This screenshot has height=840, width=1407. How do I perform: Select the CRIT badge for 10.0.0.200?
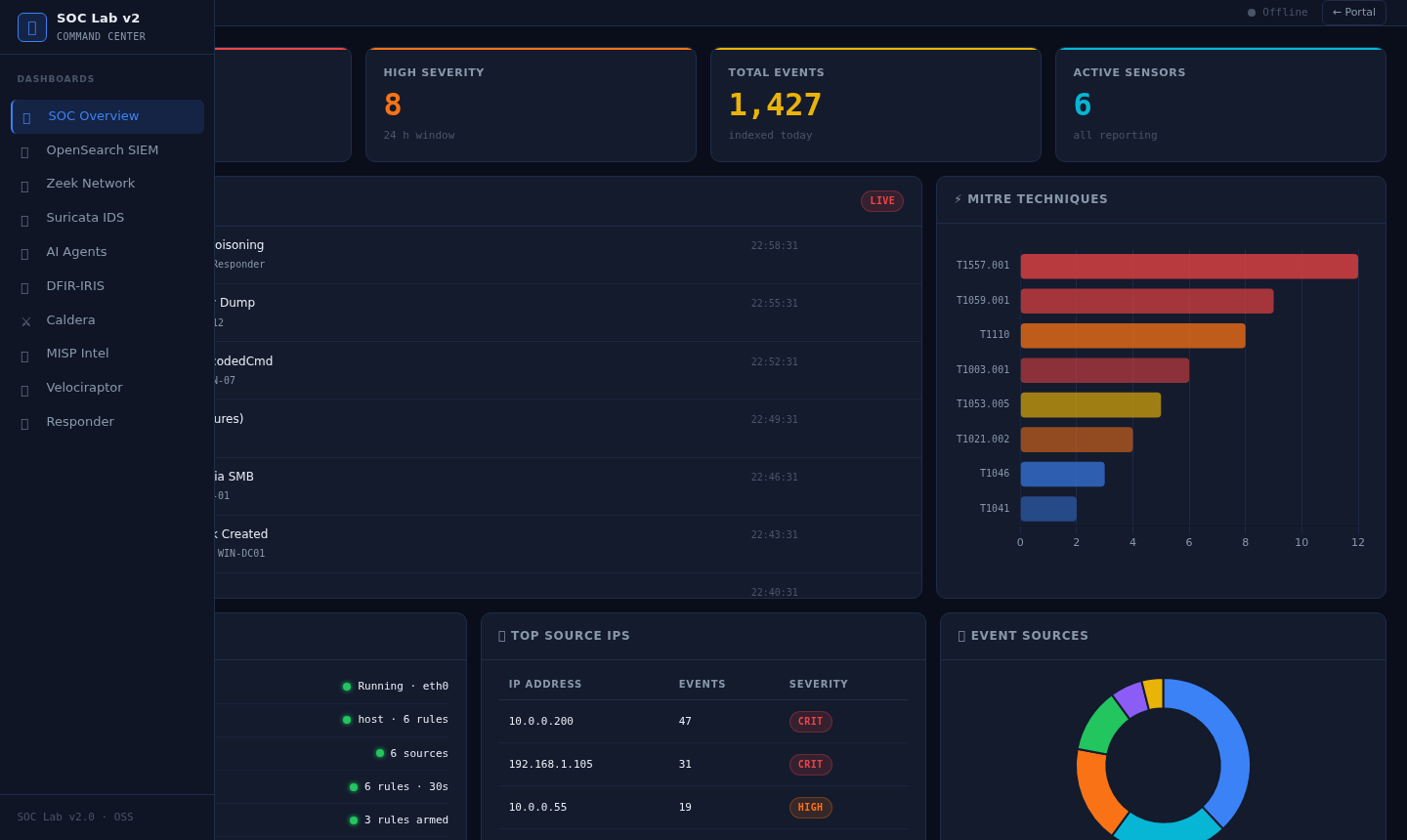pos(810,721)
